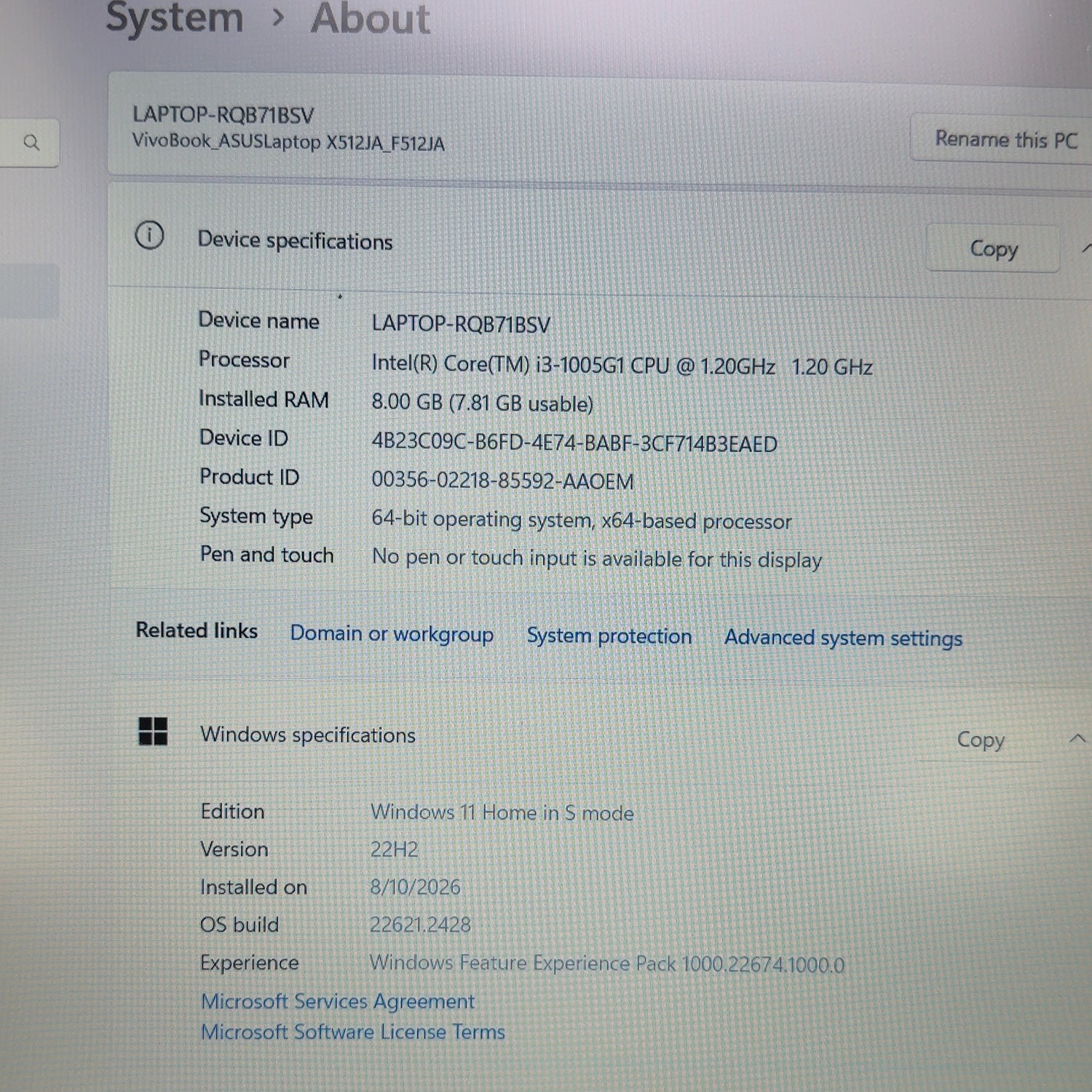Click the Device specifications info icon

(x=149, y=236)
